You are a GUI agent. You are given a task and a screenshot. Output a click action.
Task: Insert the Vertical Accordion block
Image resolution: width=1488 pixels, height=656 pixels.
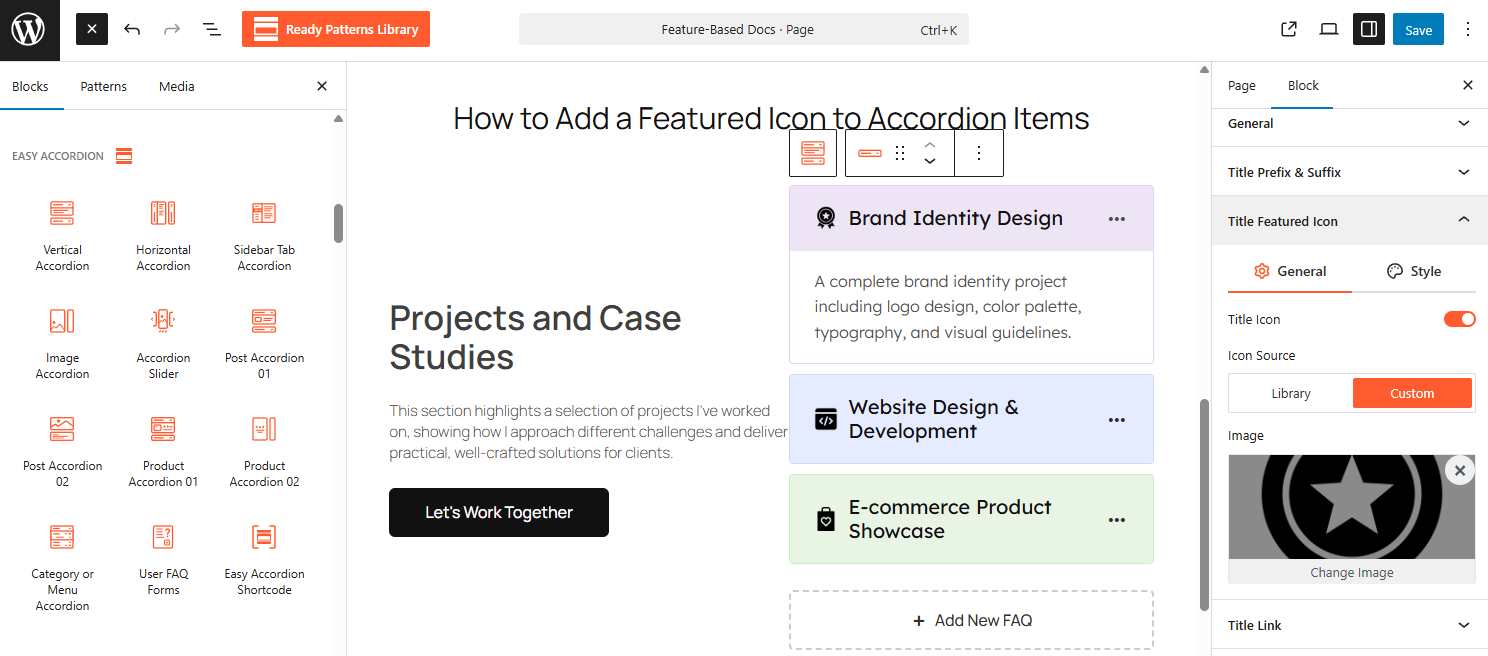(x=62, y=235)
